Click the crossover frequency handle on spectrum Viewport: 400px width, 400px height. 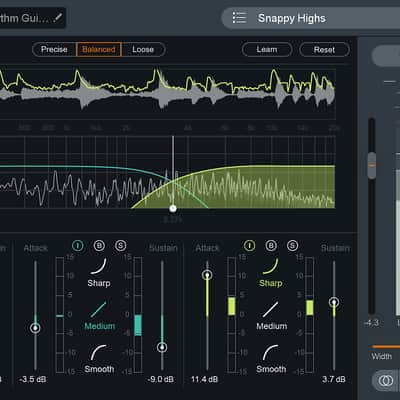click(x=173, y=209)
